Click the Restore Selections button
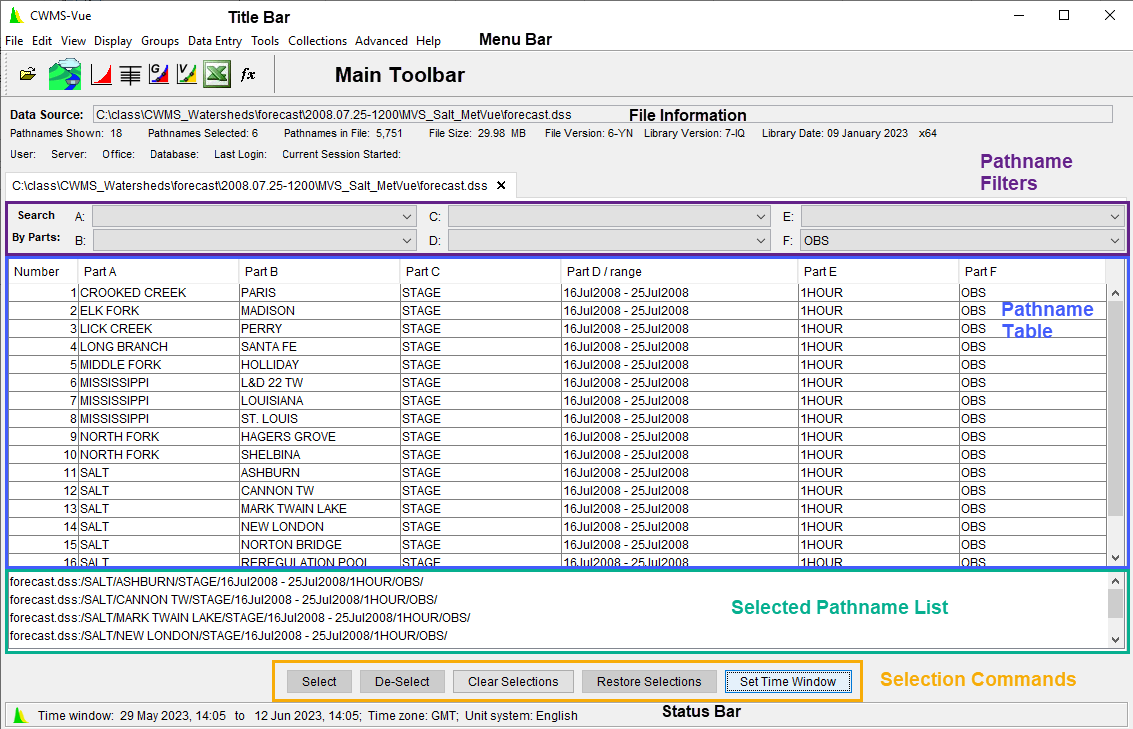The width and height of the screenshot is (1133, 729). coord(649,681)
